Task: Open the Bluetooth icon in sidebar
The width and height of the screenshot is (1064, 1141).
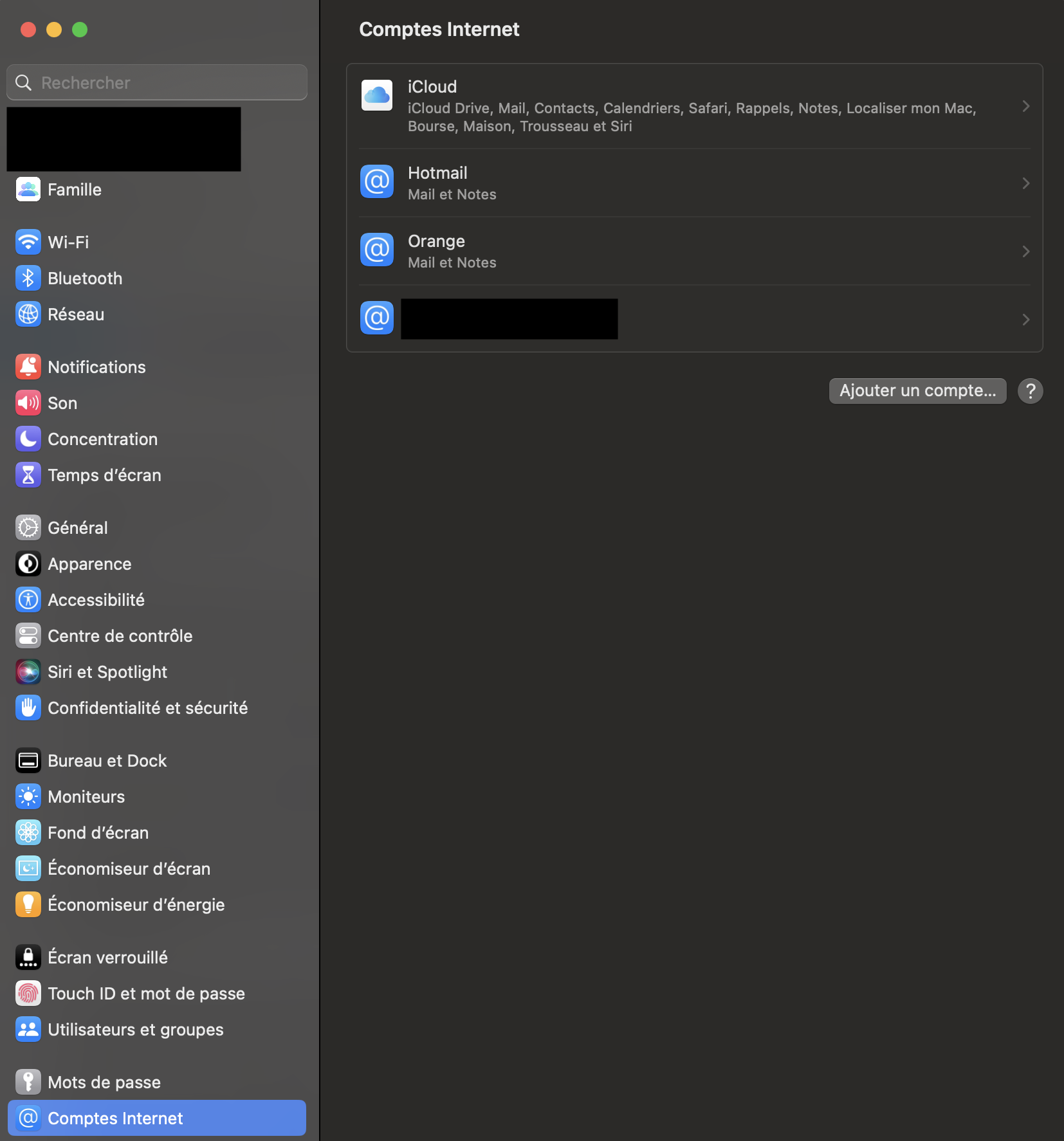Action: pyautogui.click(x=28, y=278)
